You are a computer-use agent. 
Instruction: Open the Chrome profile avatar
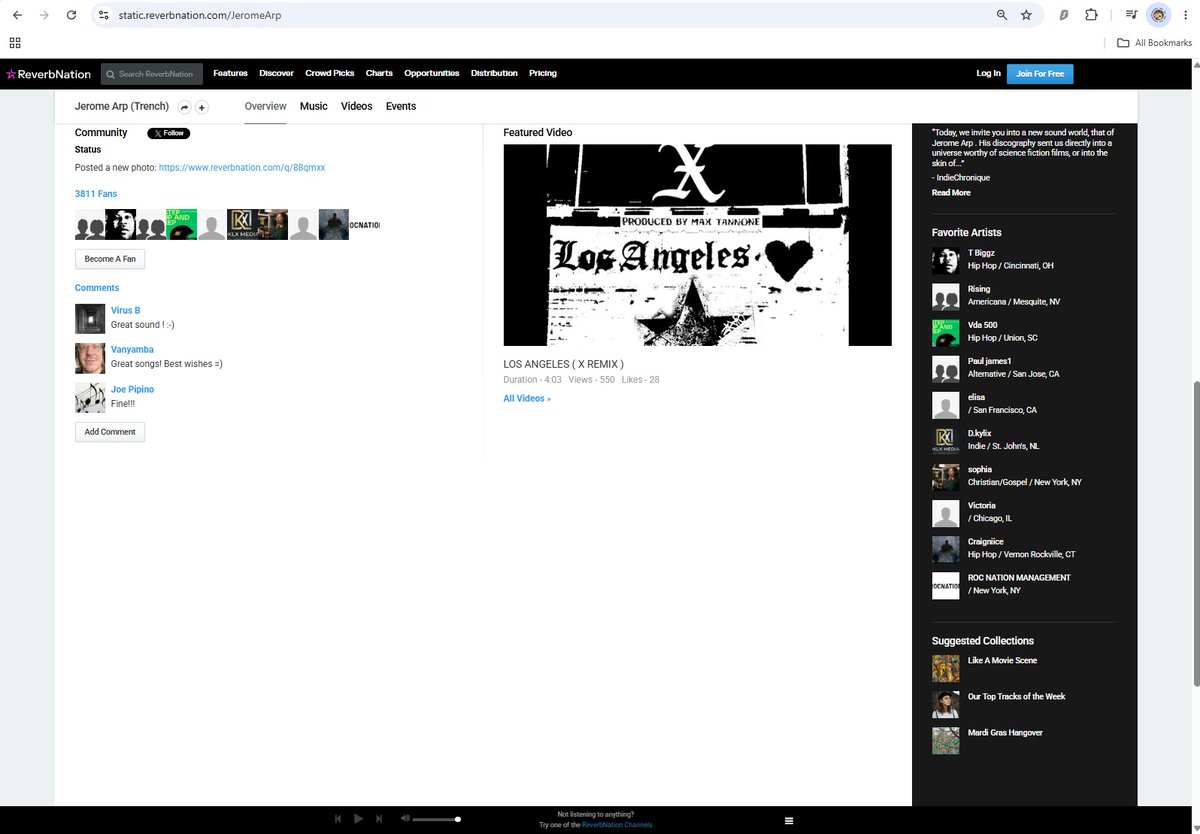[x=1158, y=15]
